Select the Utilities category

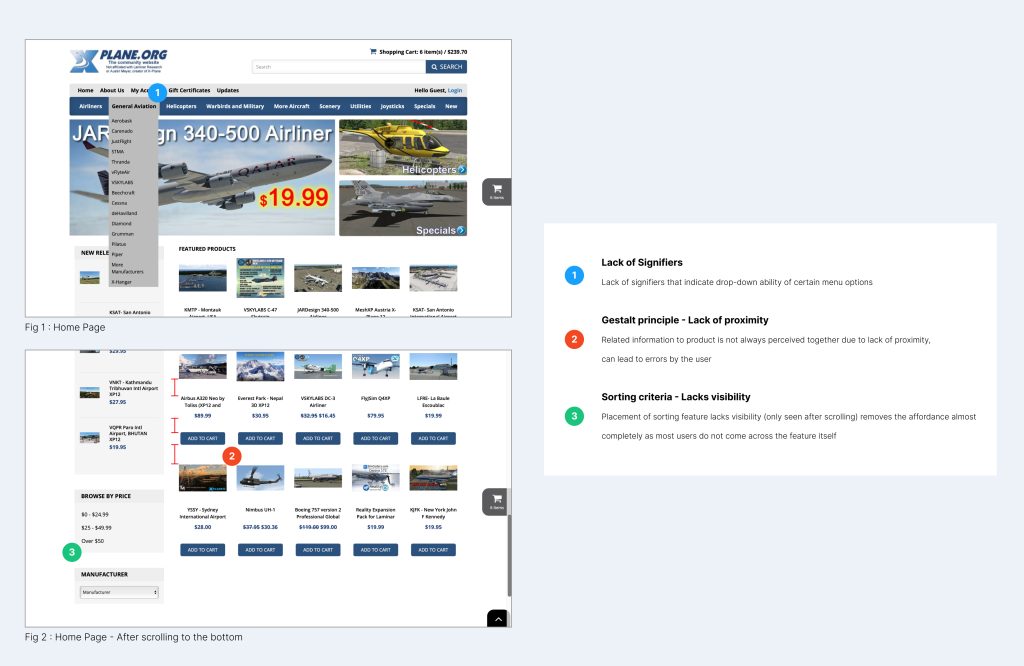[360, 106]
